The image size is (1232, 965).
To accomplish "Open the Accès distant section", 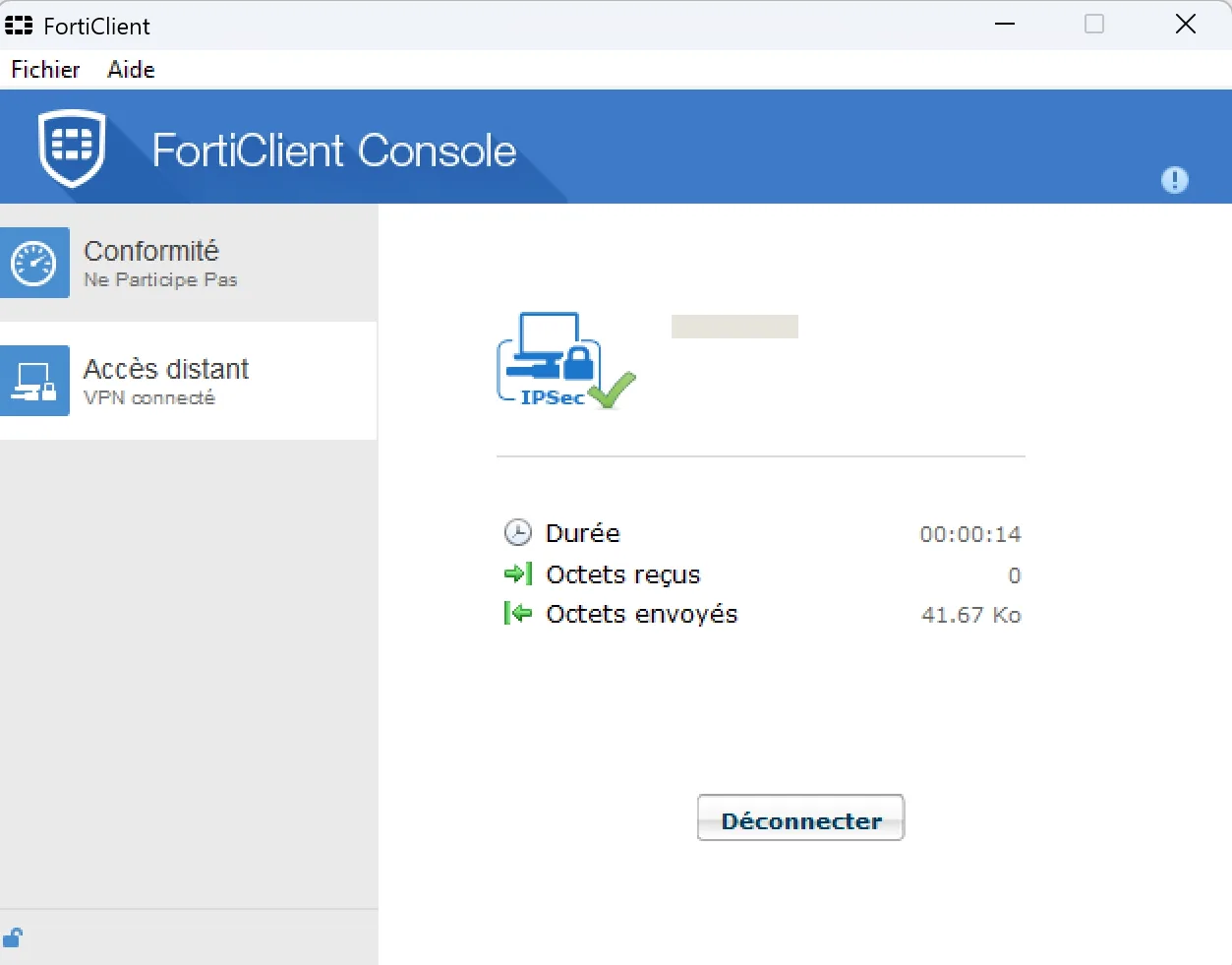I will (x=189, y=381).
